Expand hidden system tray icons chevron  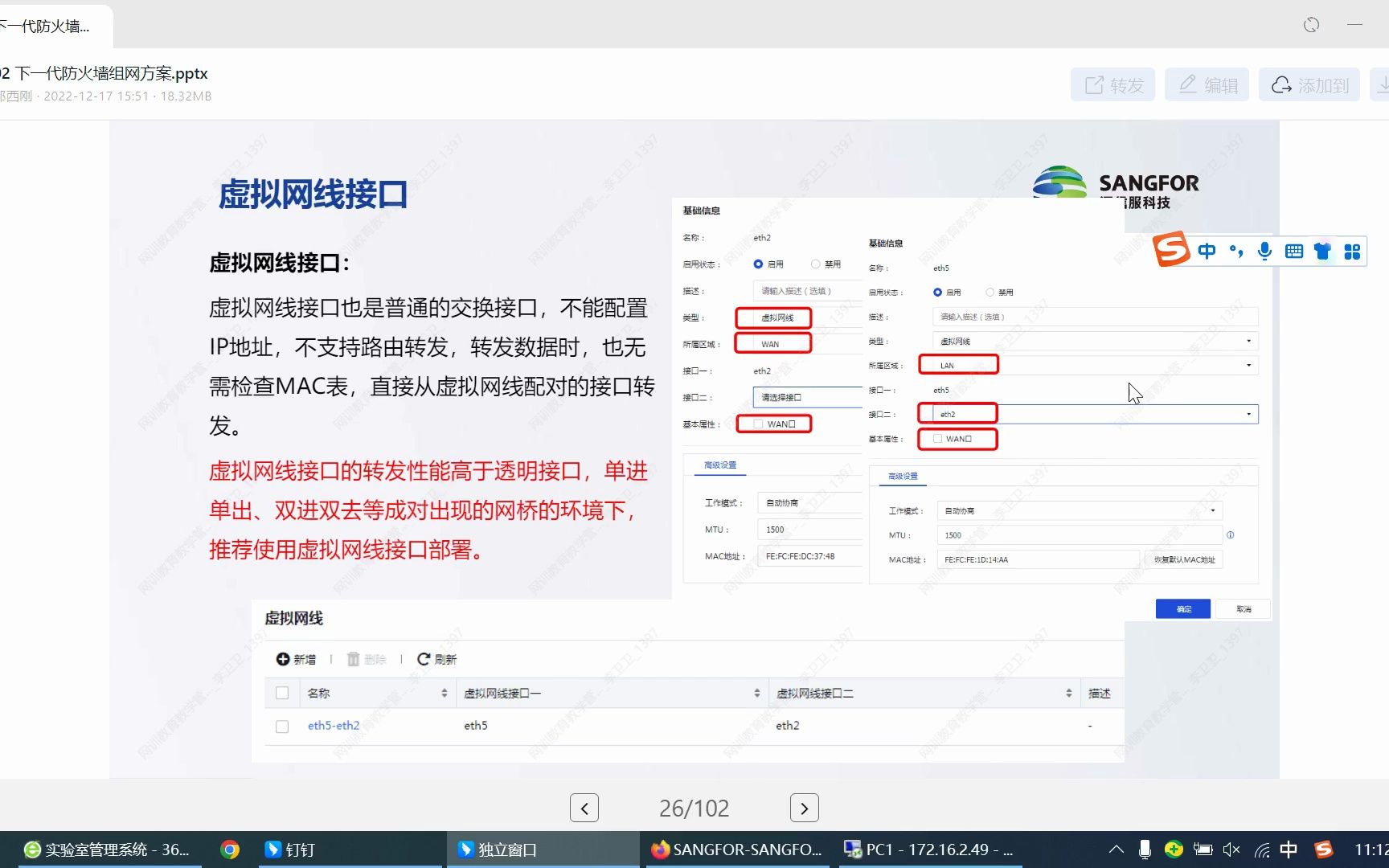pyautogui.click(x=1117, y=850)
